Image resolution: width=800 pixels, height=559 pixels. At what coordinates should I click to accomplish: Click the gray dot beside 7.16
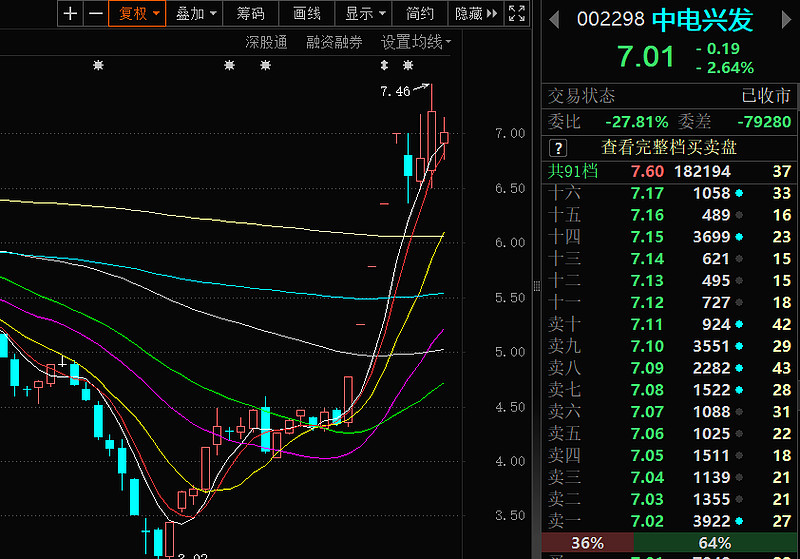[739, 215]
